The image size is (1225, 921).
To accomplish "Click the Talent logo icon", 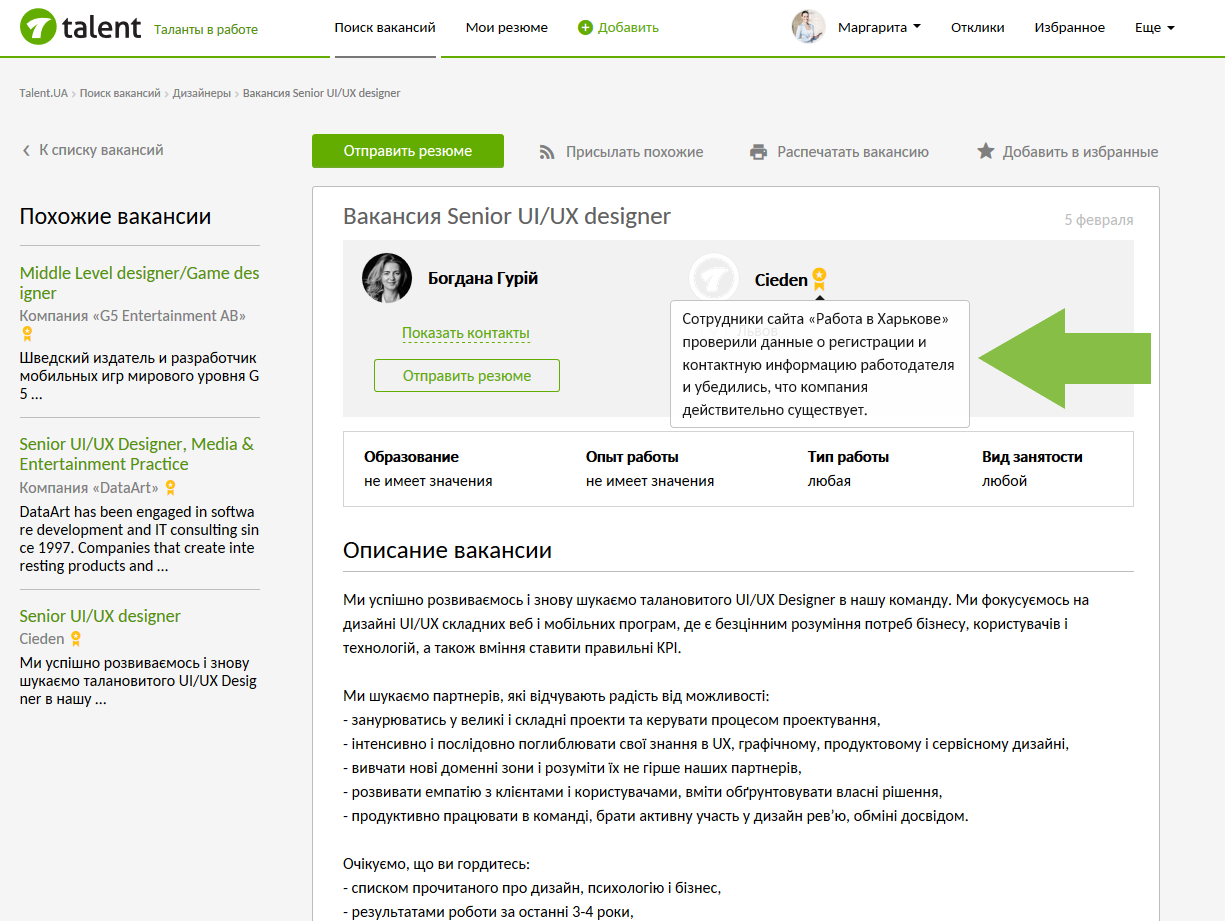I will pos(38,28).
